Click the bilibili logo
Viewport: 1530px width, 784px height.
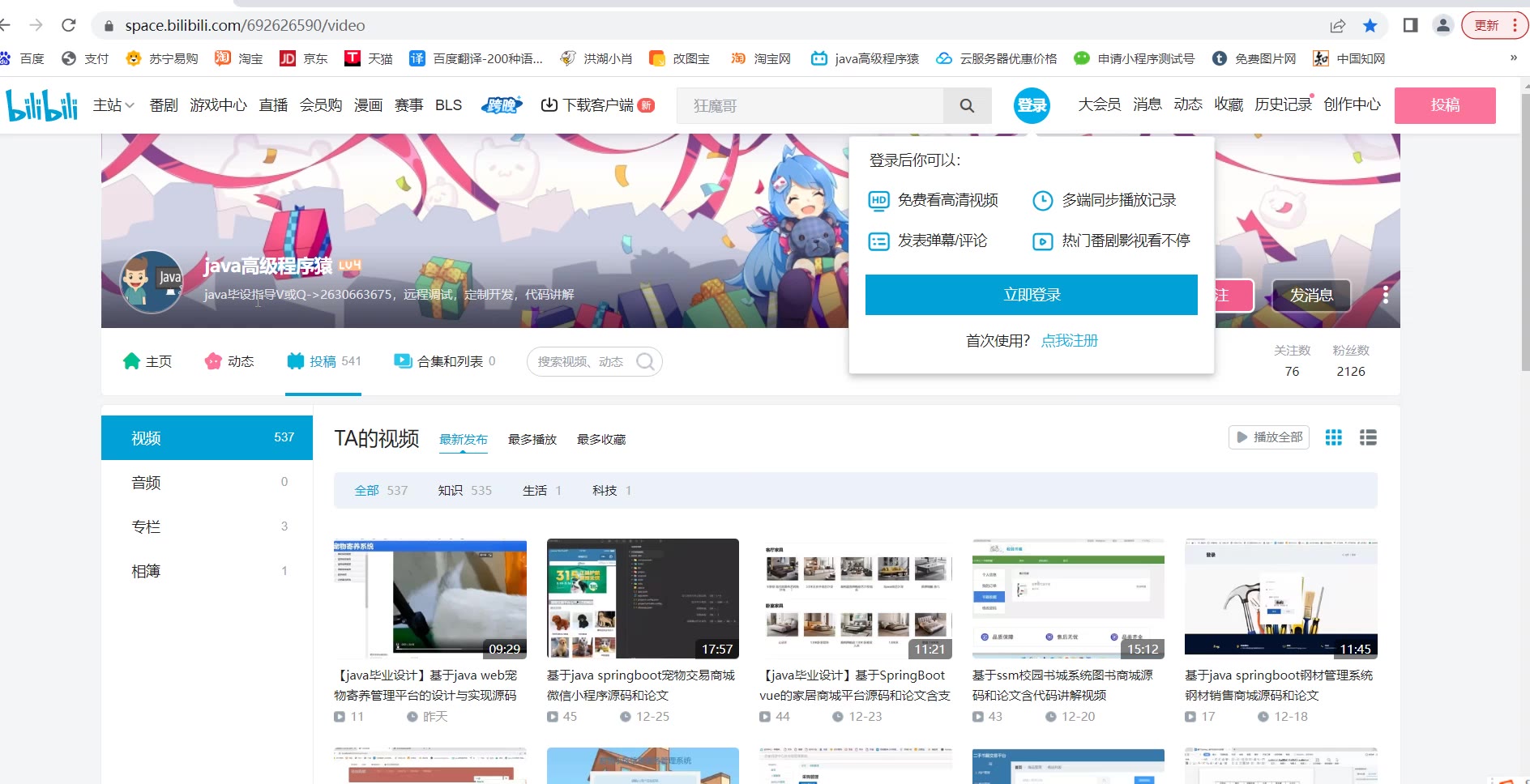click(x=42, y=105)
